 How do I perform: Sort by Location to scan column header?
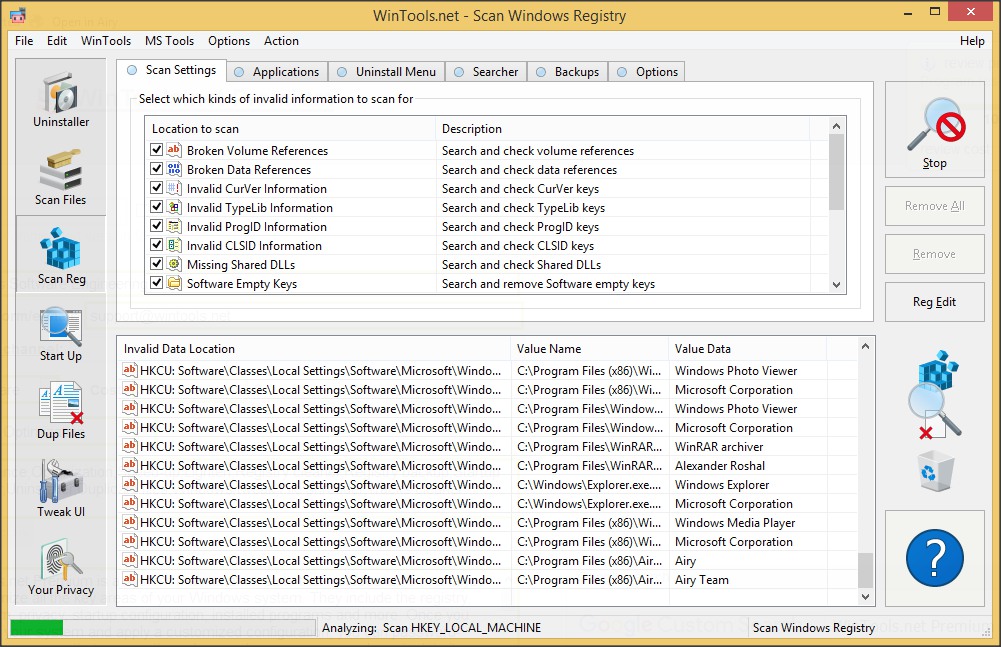(290, 128)
